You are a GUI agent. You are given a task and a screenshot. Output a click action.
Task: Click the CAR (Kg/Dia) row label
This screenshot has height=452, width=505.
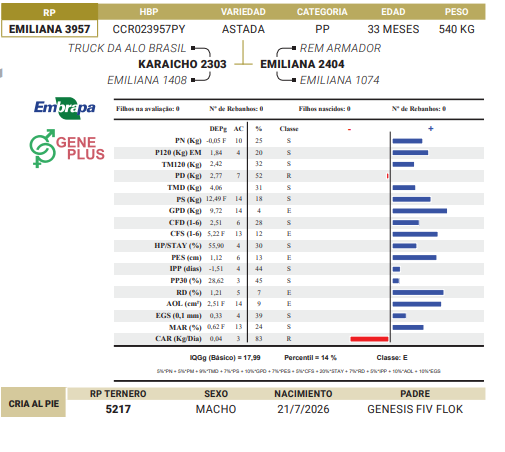tap(178, 339)
